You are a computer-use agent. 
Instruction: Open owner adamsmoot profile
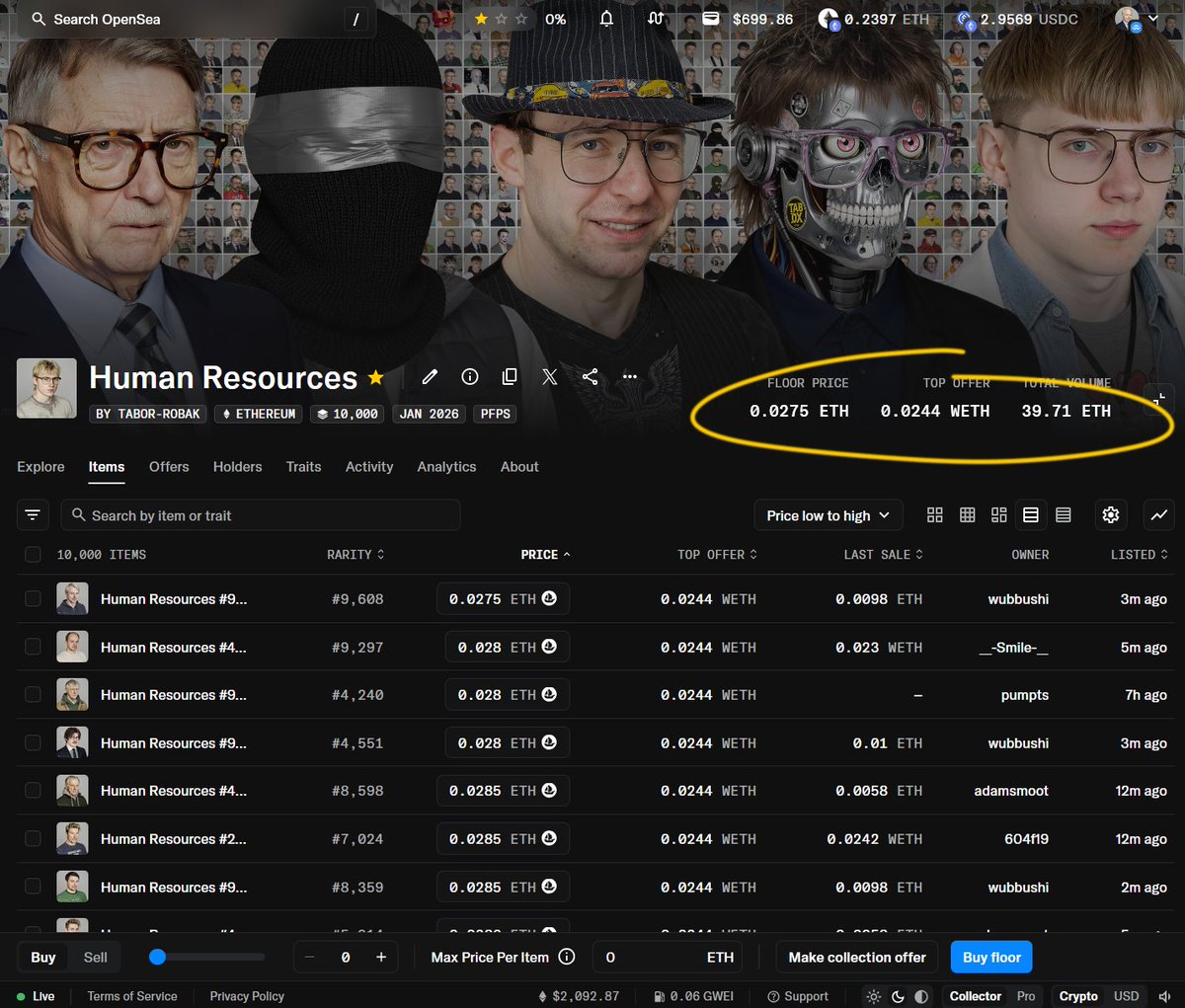1011,790
